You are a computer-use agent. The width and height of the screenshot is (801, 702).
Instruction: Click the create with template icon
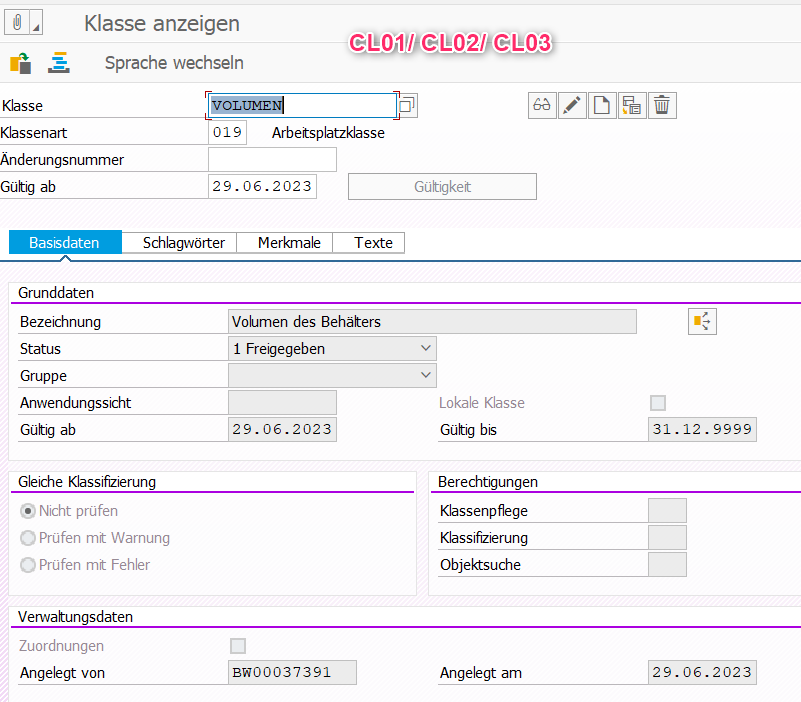[632, 105]
